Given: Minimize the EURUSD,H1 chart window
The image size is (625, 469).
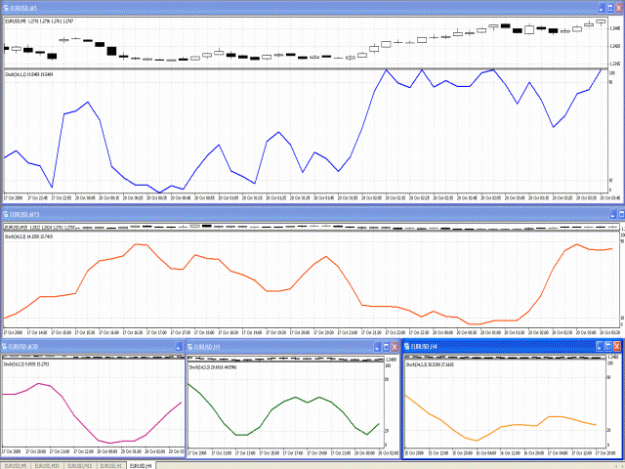Looking at the screenshot, I should coord(377,347).
